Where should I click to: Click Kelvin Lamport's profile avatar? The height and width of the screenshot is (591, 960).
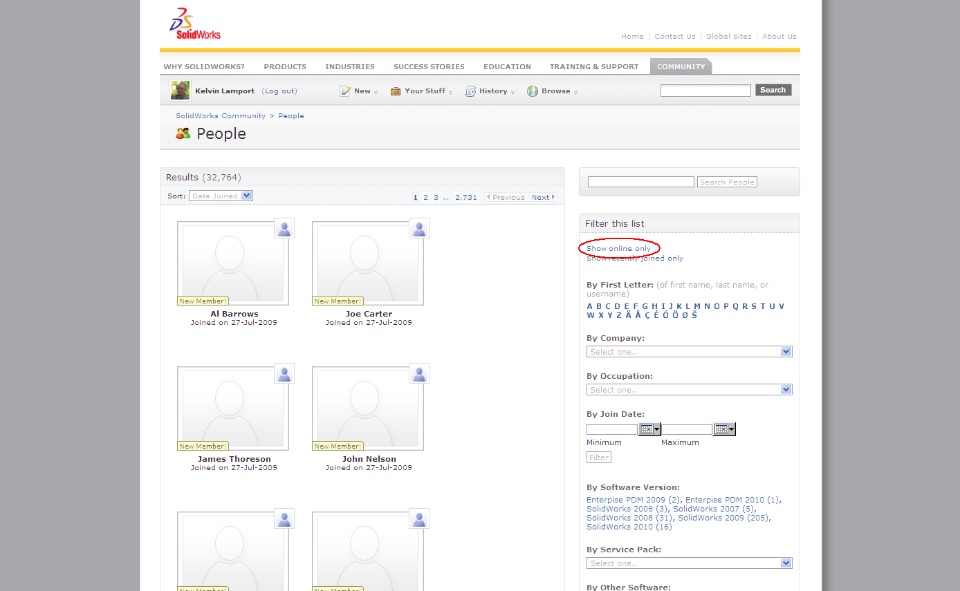(x=180, y=91)
